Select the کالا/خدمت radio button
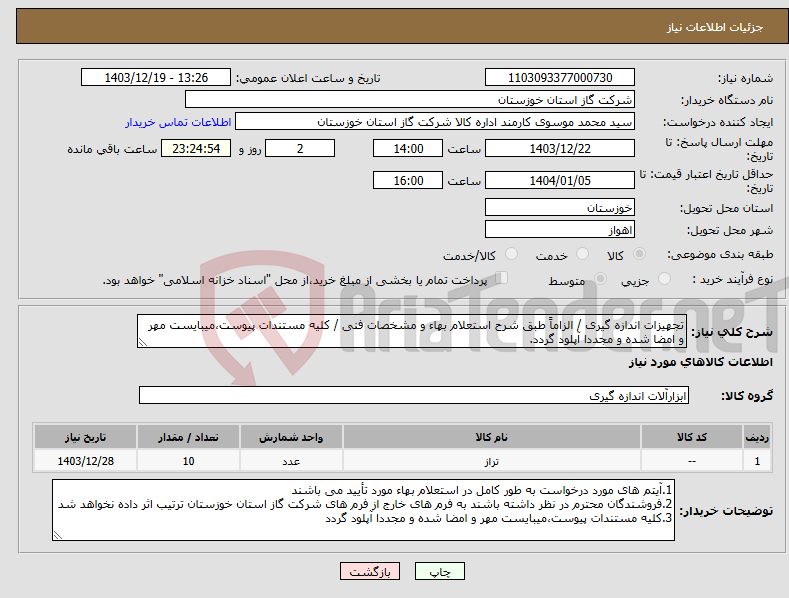 [511, 254]
